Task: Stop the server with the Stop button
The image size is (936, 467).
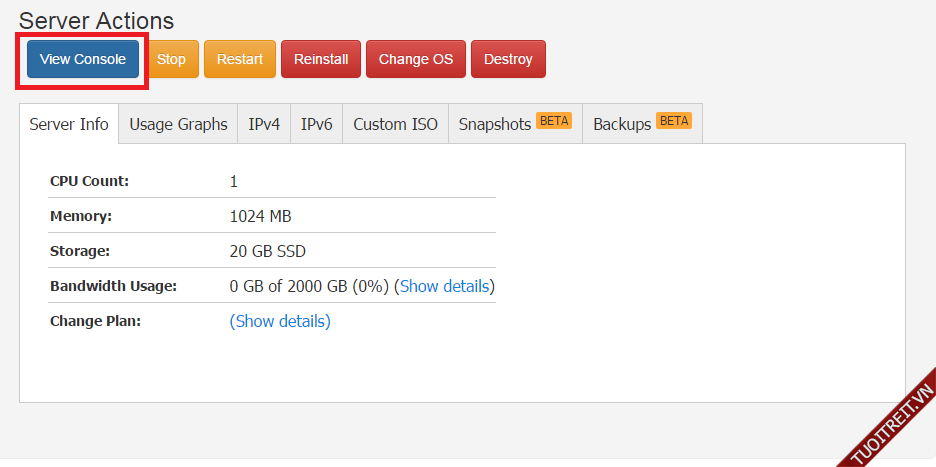Action: click(x=171, y=59)
